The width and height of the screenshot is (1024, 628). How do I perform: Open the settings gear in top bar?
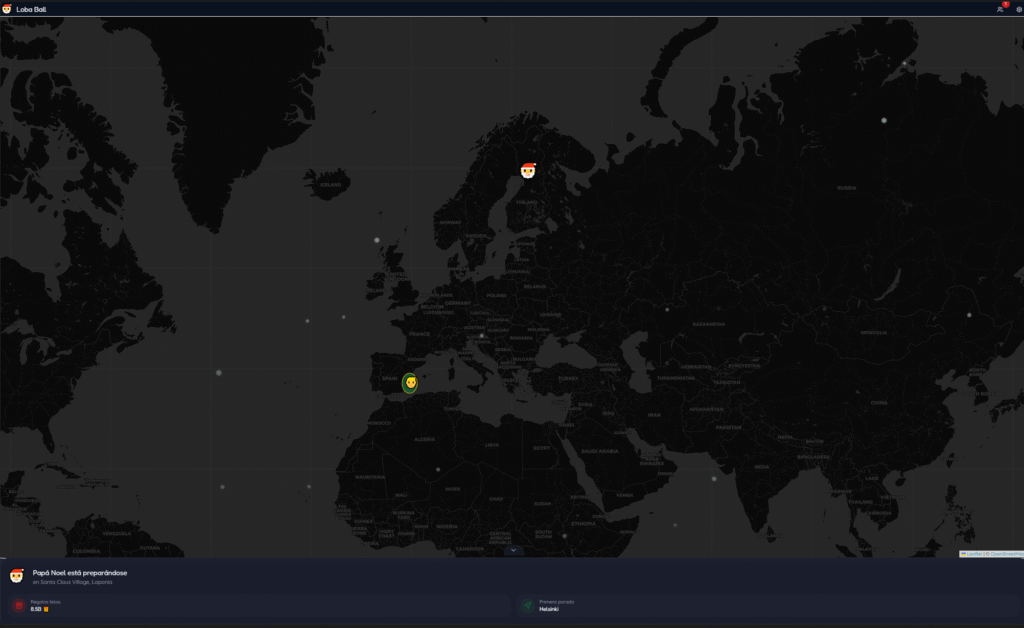pyautogui.click(x=1019, y=9)
